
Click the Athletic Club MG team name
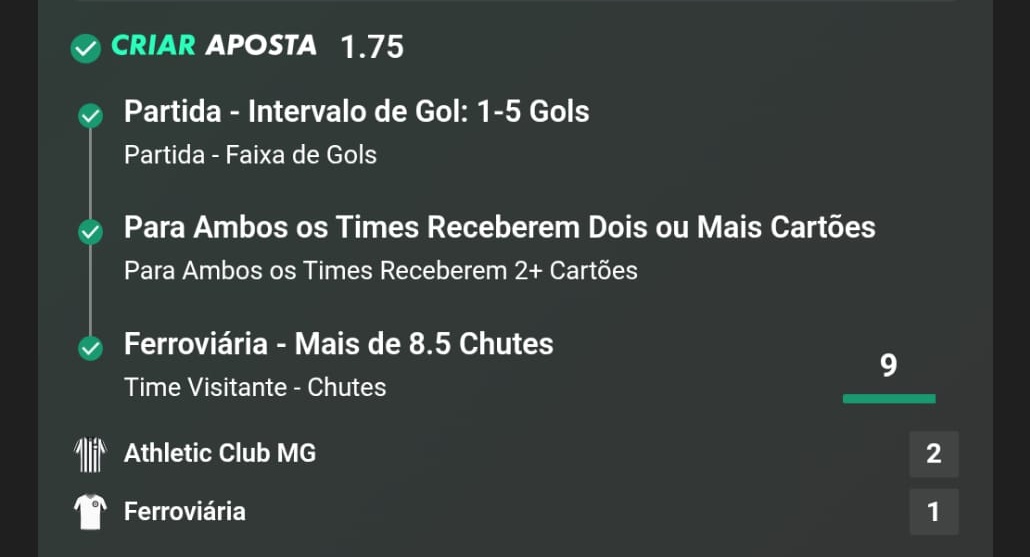[x=220, y=453]
